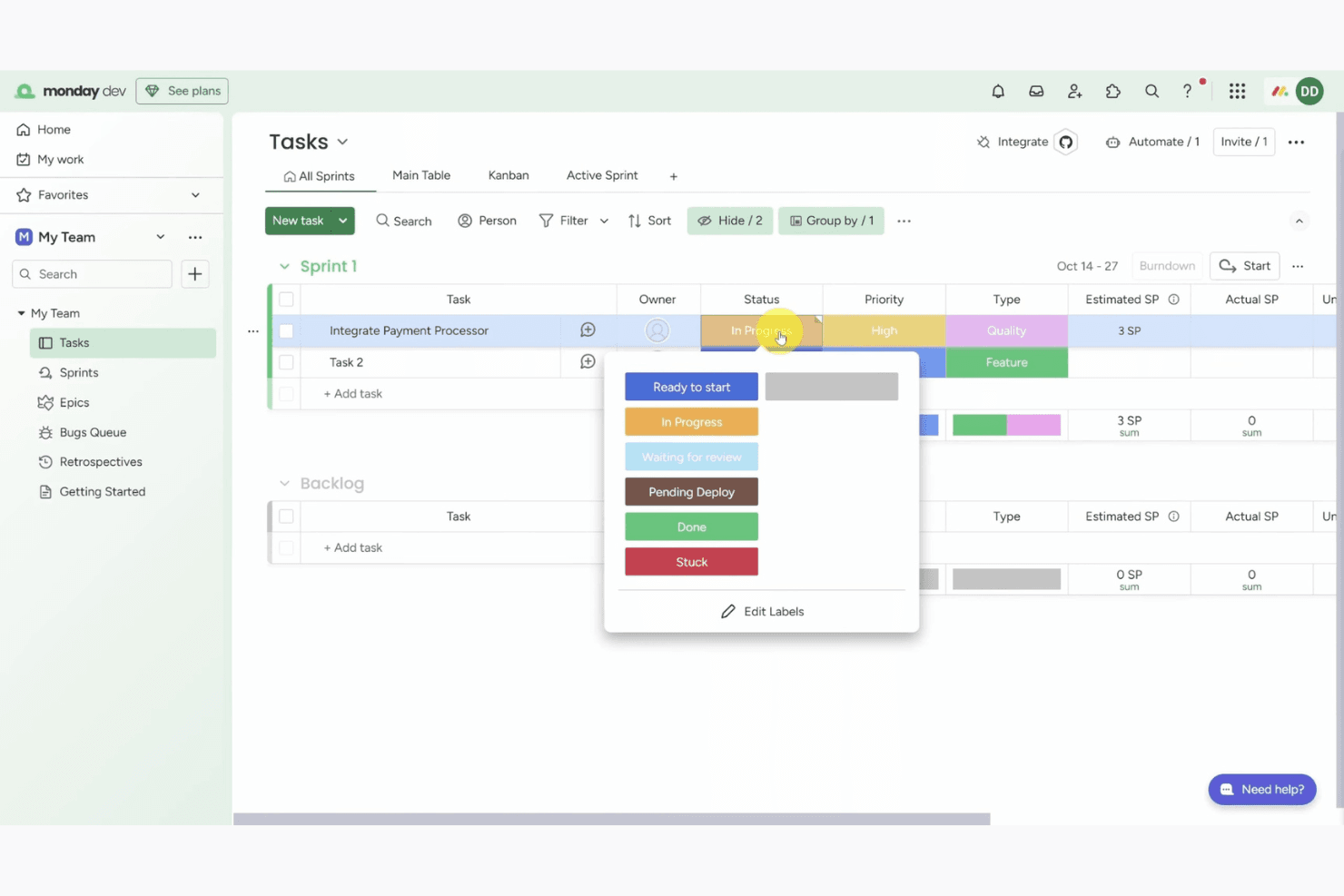
Task: Select all tasks in Sprint 1 header checkbox
Action: pos(286,300)
